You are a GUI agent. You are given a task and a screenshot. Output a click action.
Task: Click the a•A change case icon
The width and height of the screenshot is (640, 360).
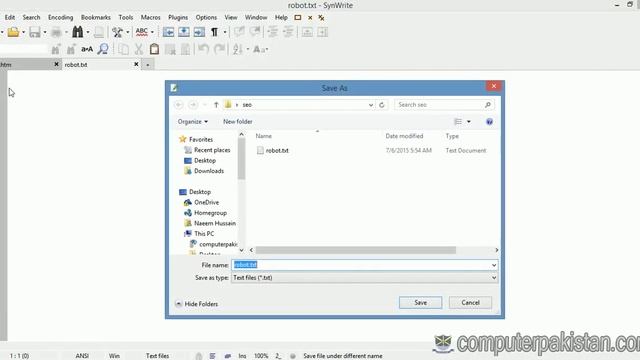87,49
